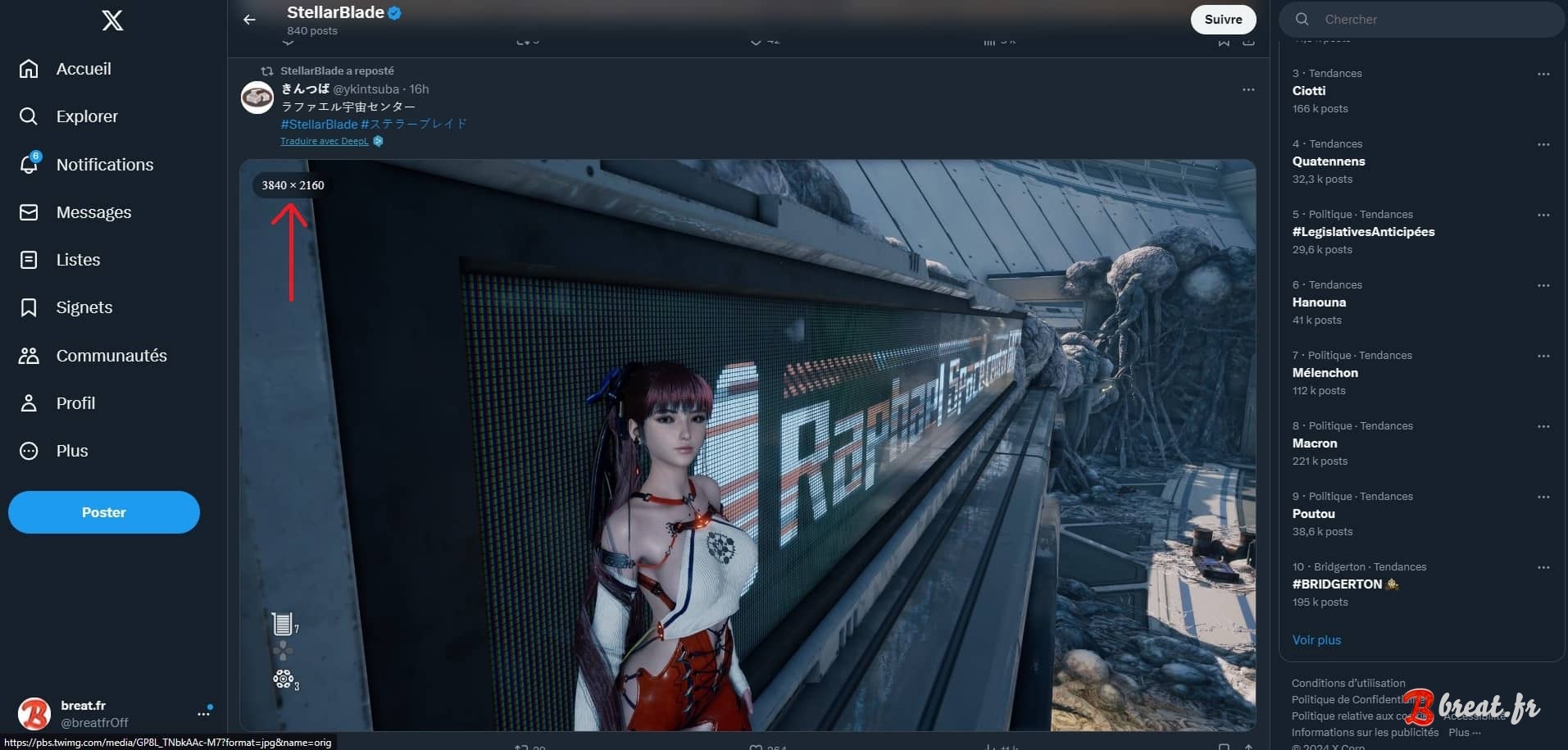
Task: Open Listes from the sidebar
Action: tap(79, 260)
